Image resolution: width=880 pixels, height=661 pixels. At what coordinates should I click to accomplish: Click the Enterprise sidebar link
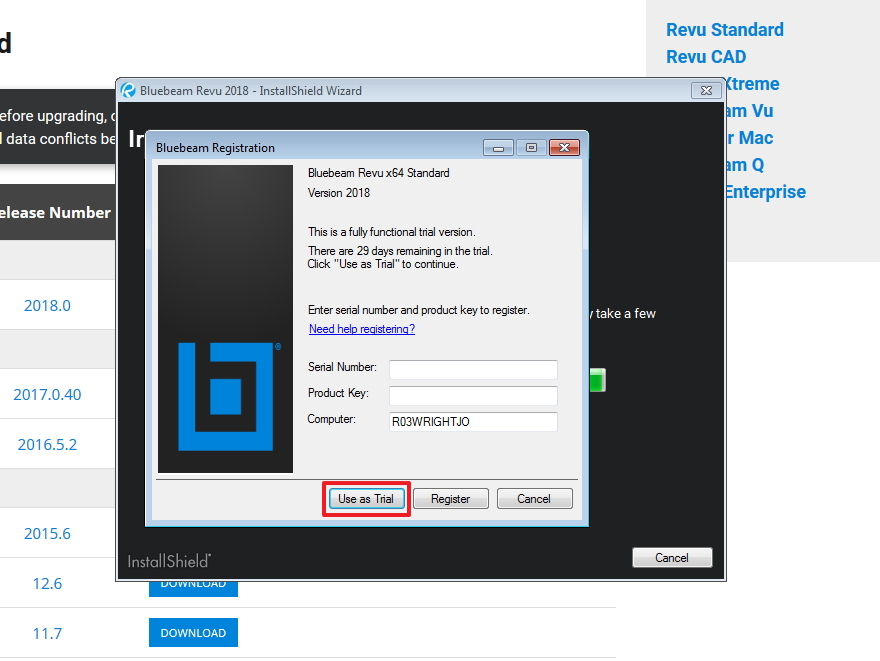(765, 192)
